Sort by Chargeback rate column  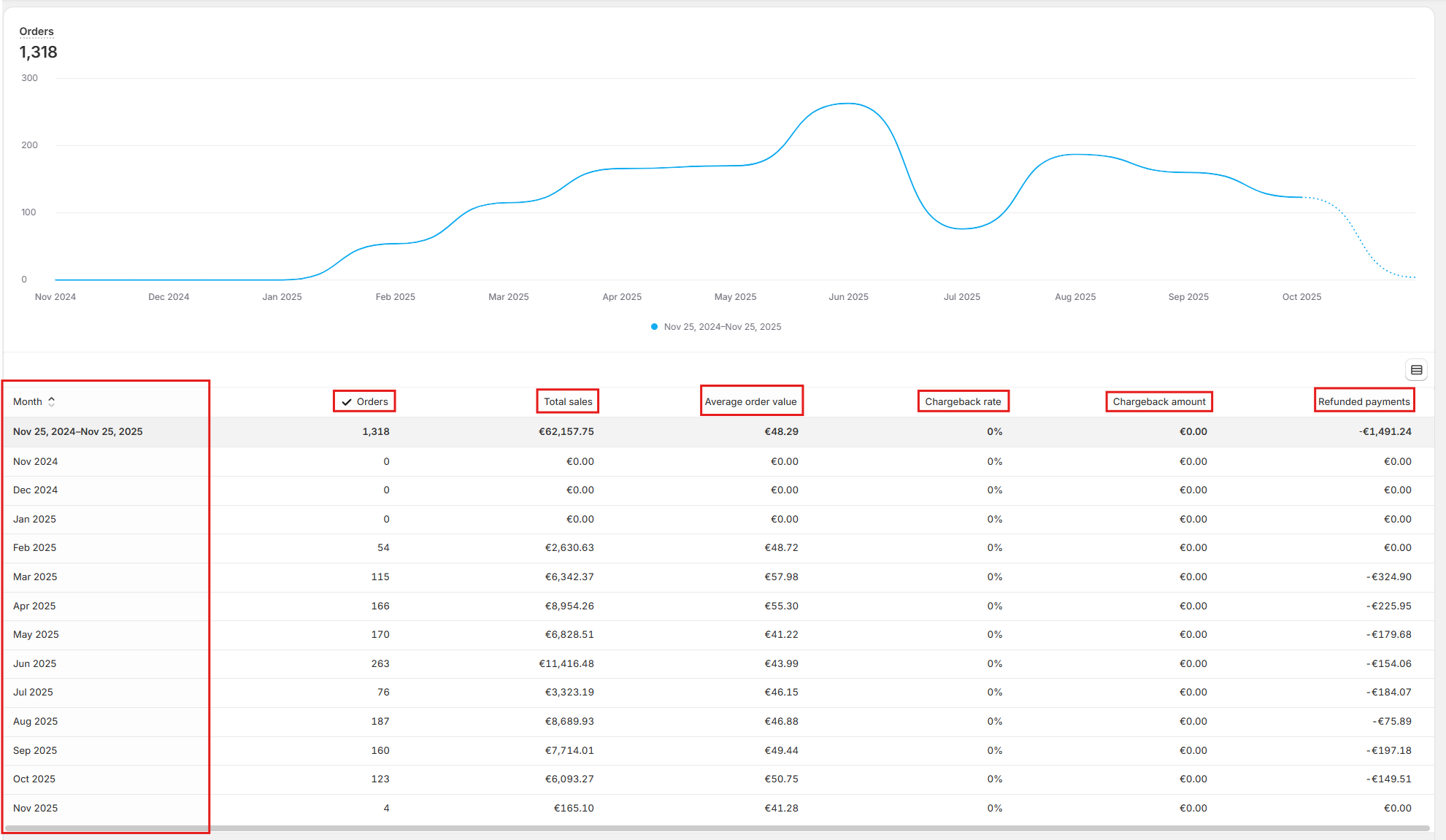click(x=962, y=402)
